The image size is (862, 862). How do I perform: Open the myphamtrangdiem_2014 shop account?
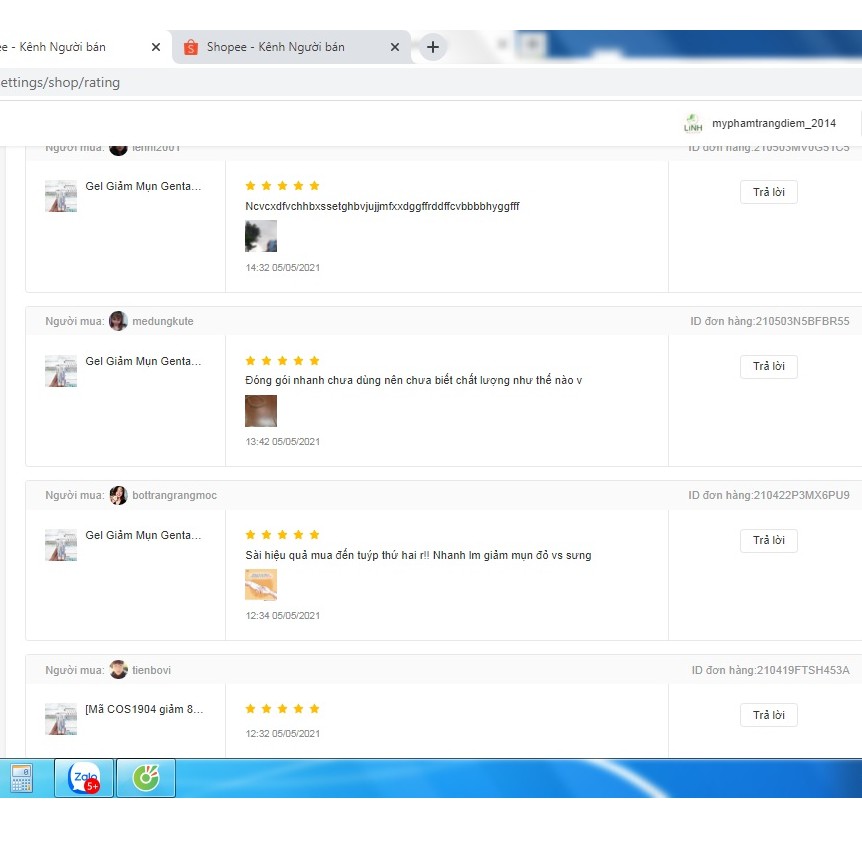774,123
